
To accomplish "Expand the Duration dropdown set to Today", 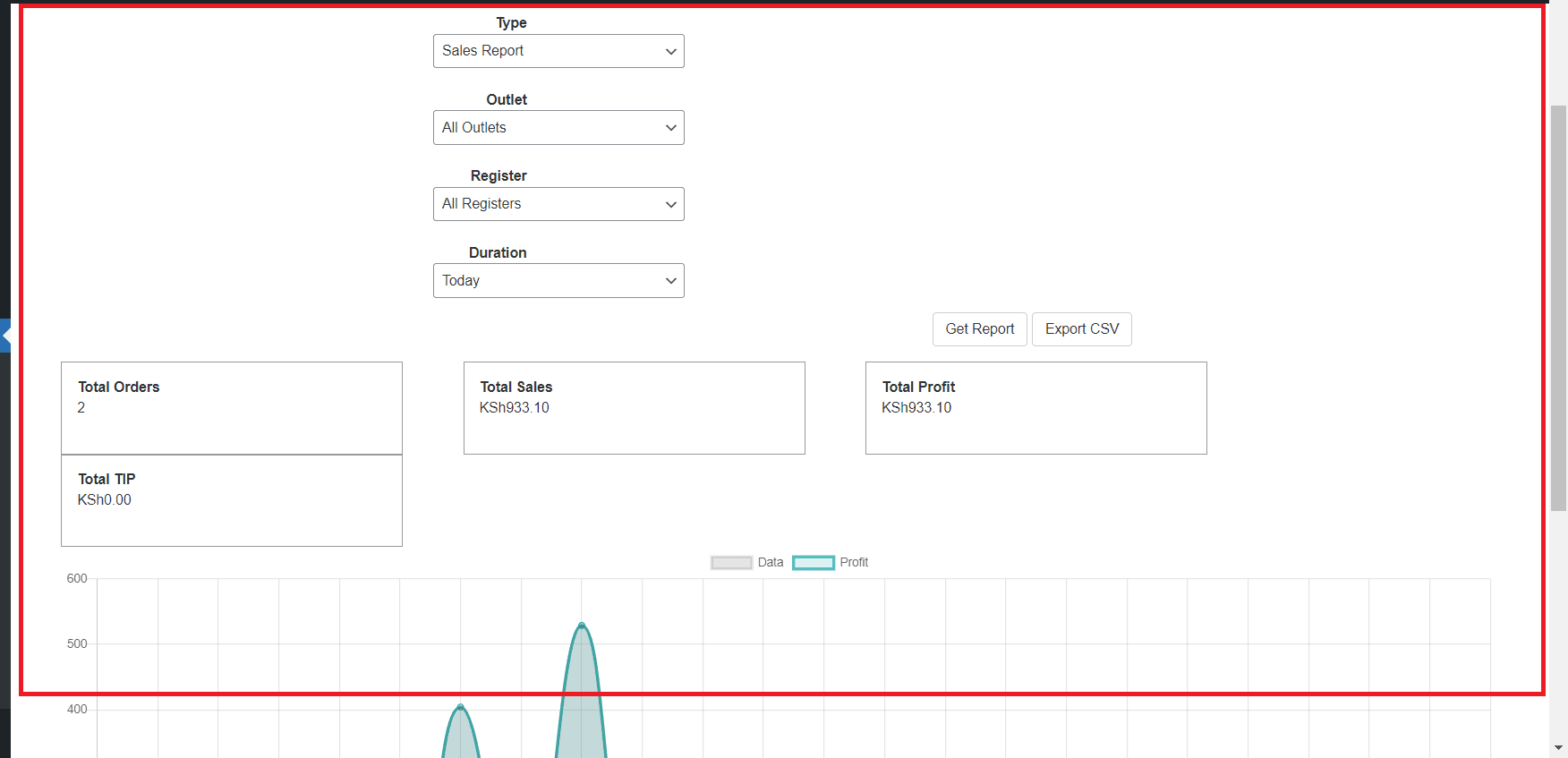I will click(x=558, y=281).
